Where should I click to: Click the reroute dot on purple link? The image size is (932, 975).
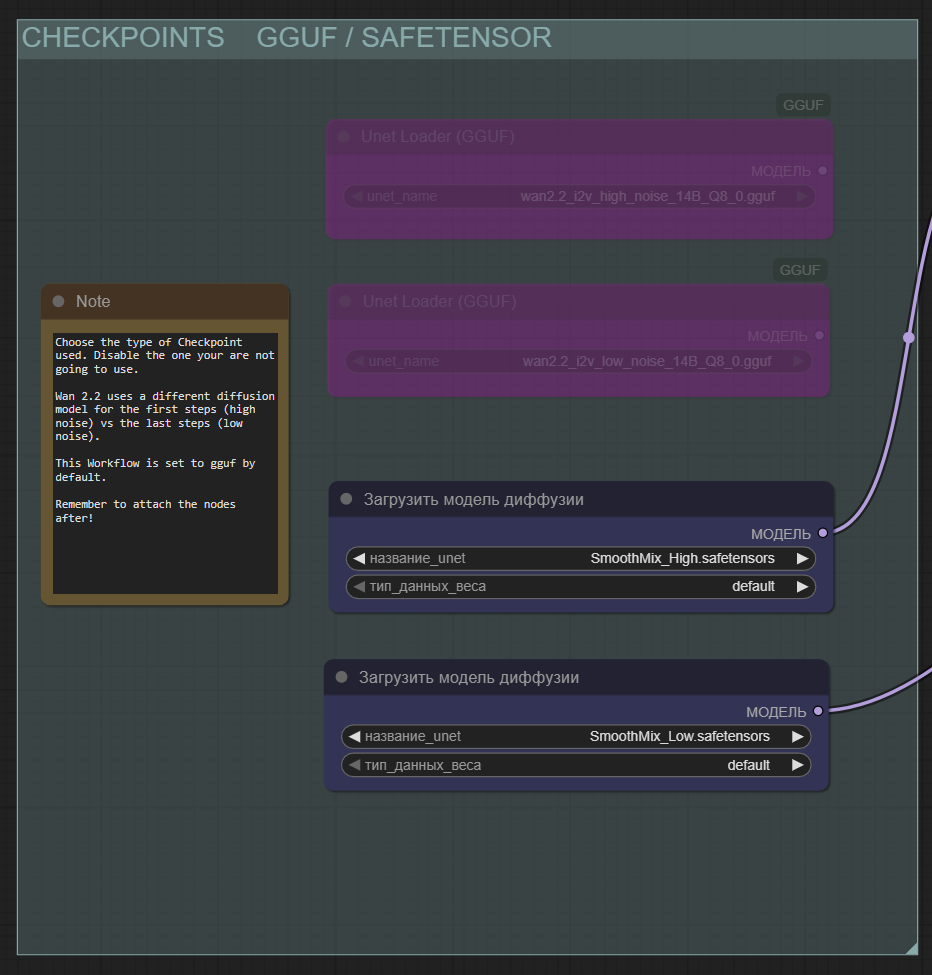coord(908,337)
